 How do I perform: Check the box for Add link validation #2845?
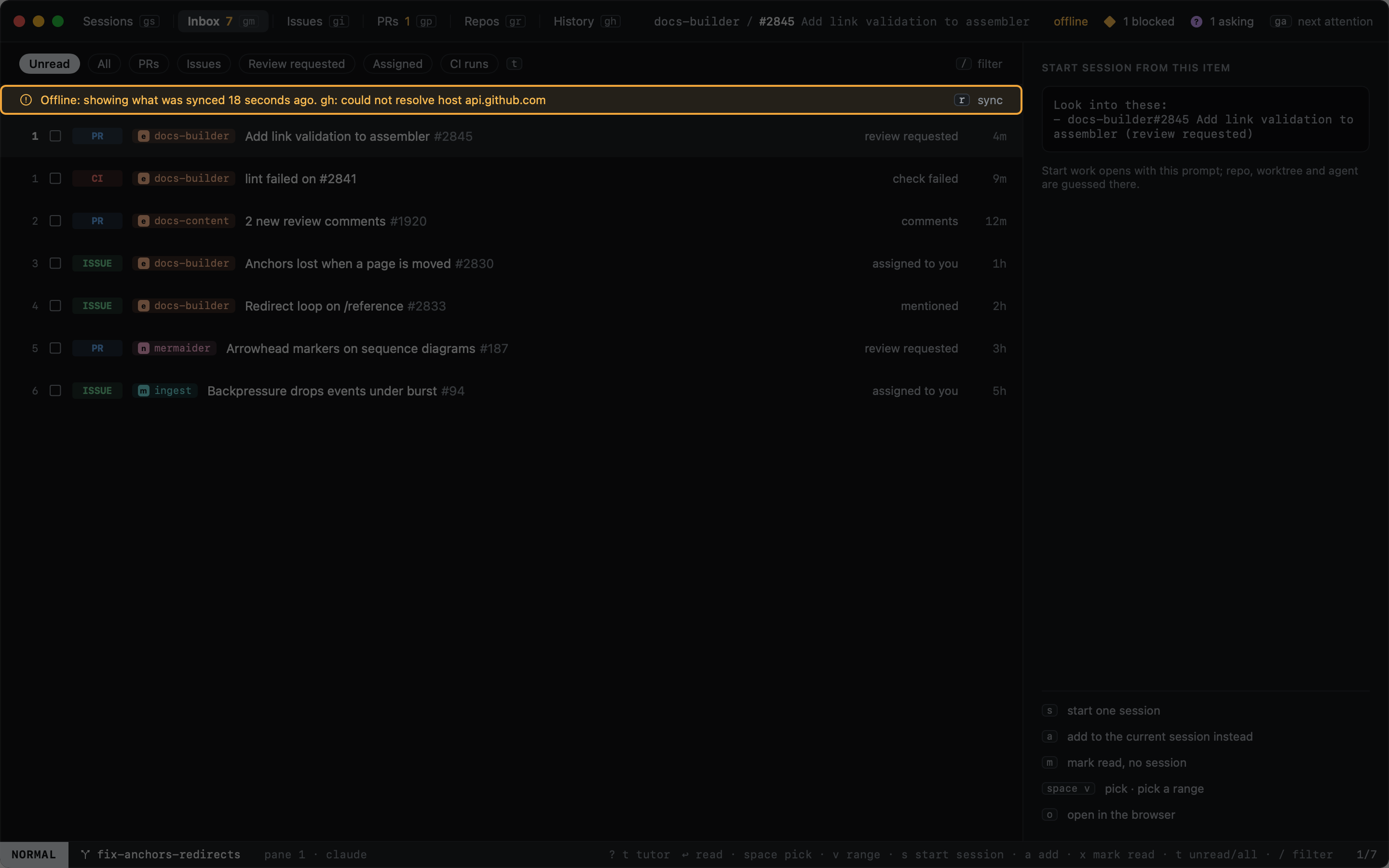click(x=55, y=136)
